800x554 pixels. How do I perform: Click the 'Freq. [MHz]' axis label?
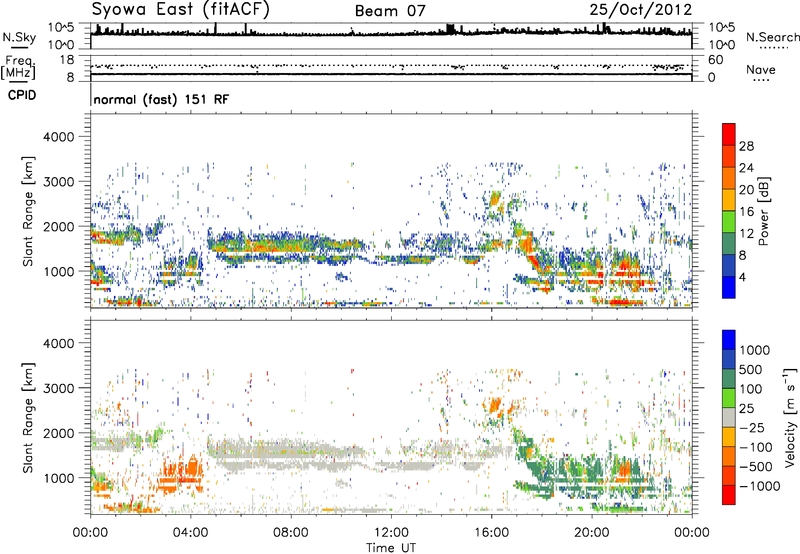[x=18, y=68]
